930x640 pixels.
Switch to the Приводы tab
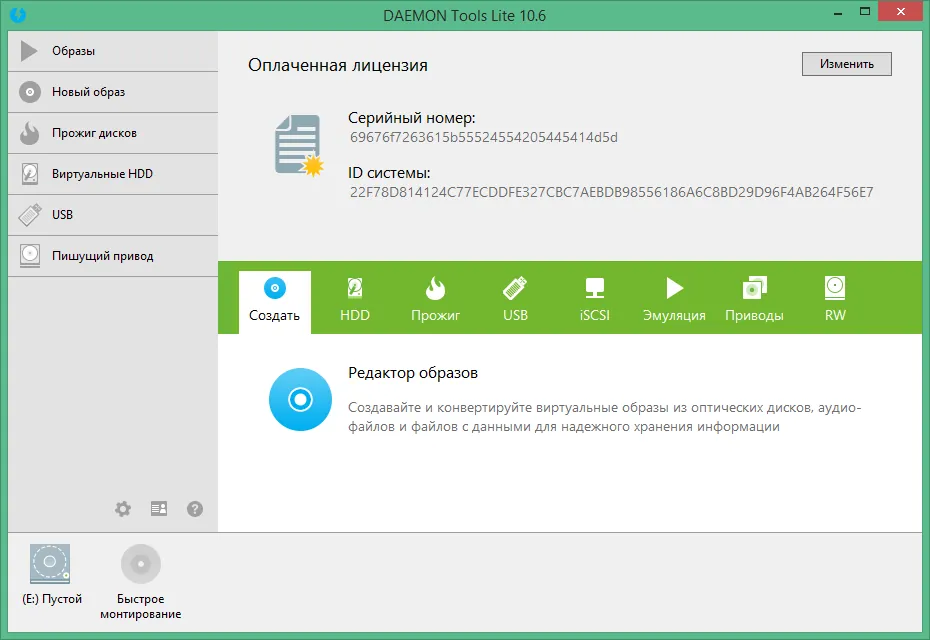[x=754, y=300]
